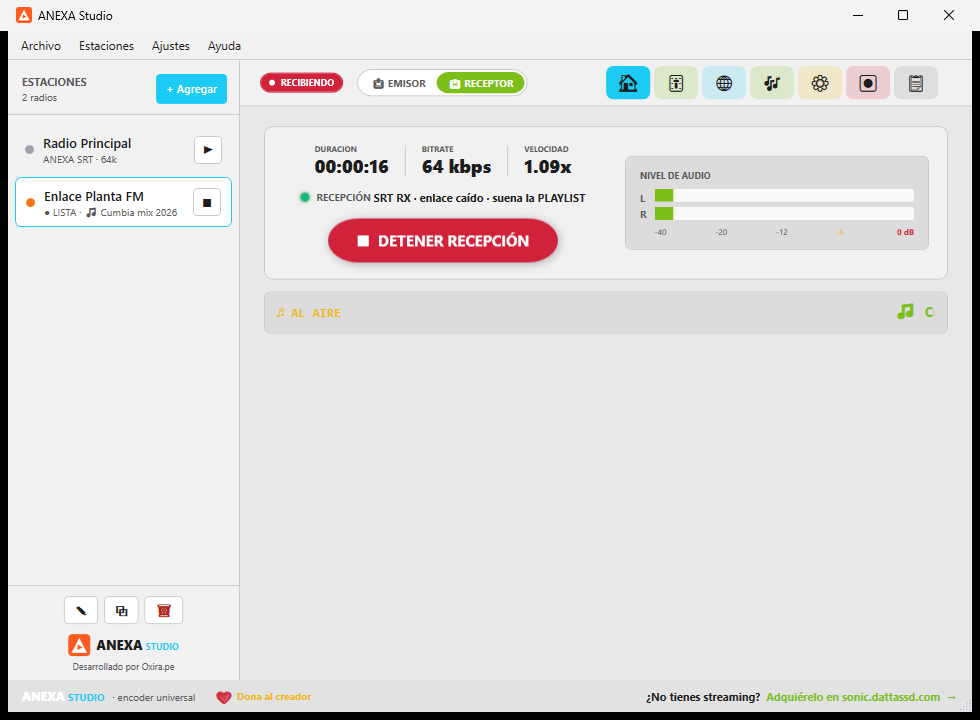Click the RECIBIENDO status badge
This screenshot has height=720, width=980.
(301, 82)
